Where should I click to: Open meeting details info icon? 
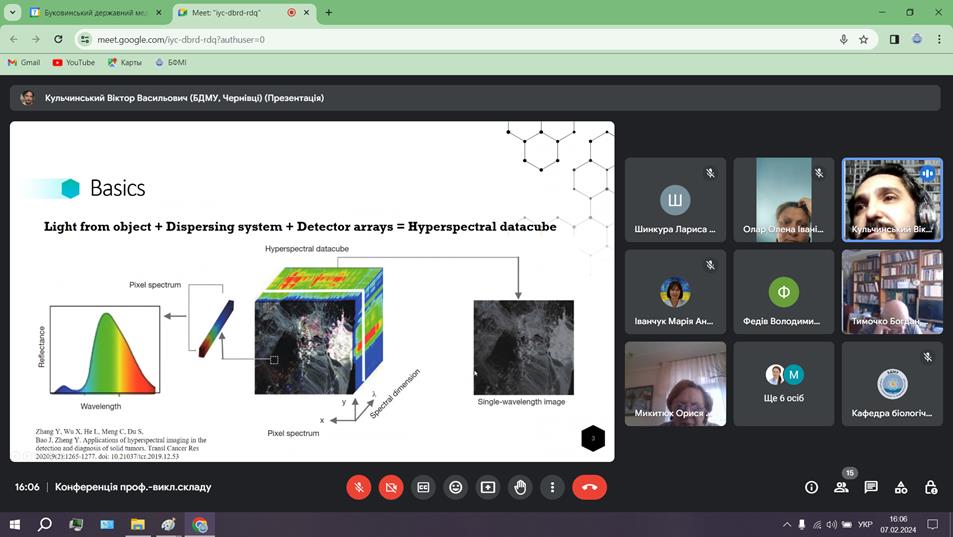(811, 487)
